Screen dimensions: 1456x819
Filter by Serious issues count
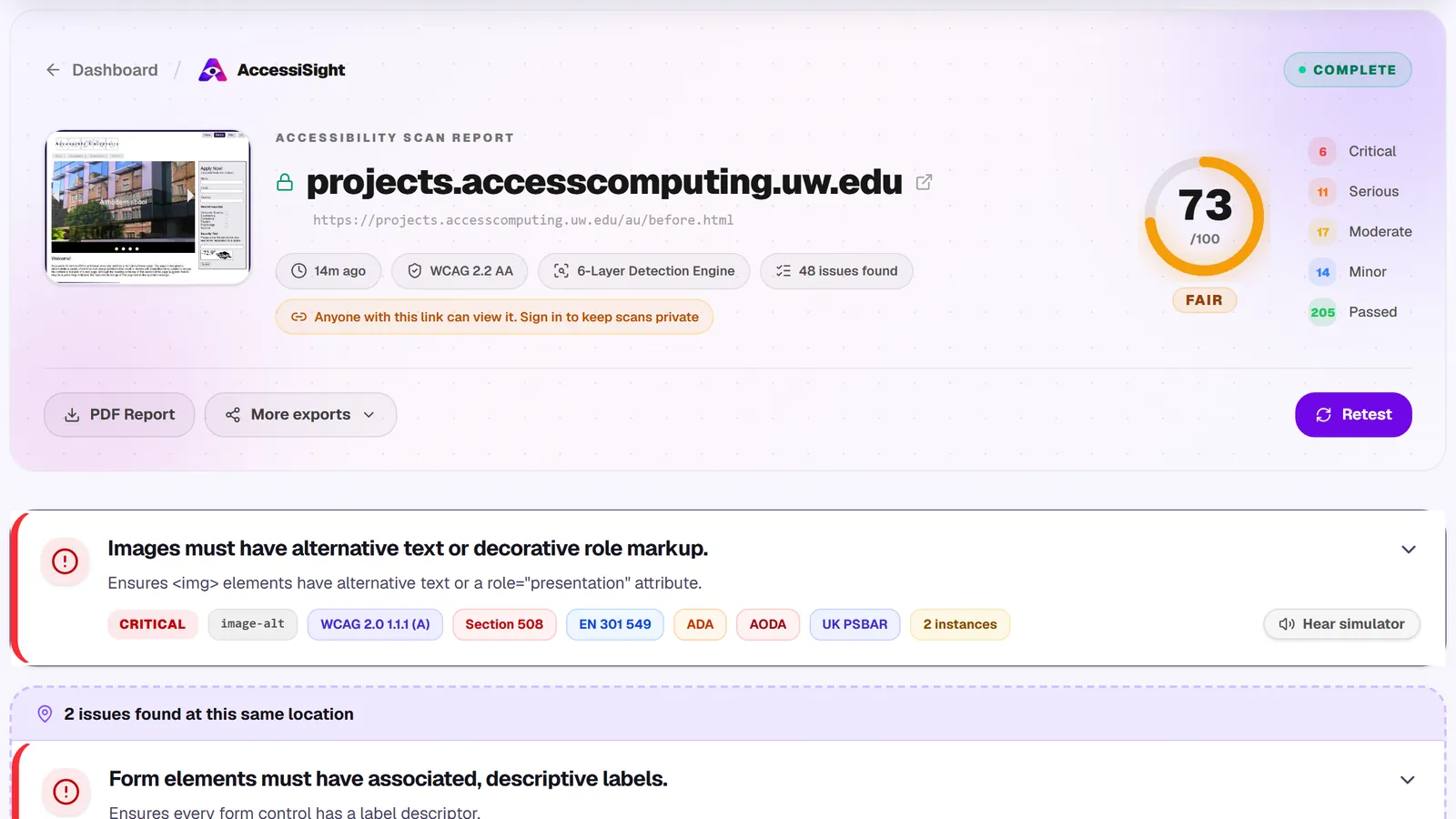[x=1354, y=192]
